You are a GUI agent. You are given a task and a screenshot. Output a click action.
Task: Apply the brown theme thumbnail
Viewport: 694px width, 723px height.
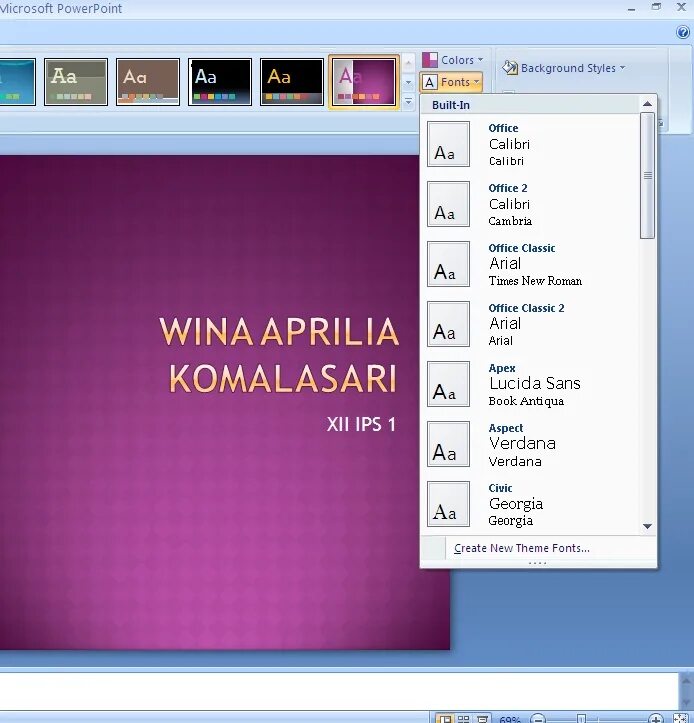point(148,82)
